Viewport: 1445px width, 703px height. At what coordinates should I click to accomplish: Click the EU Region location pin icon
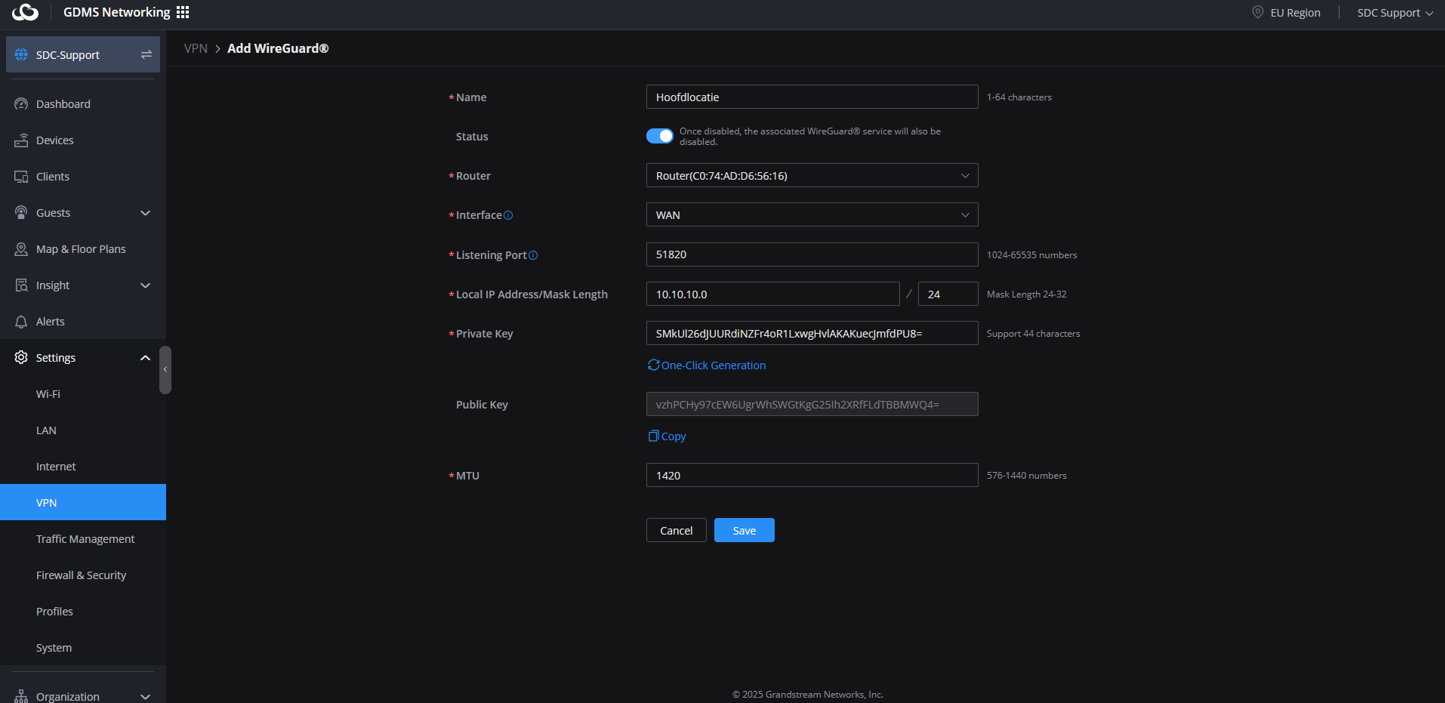(1258, 12)
